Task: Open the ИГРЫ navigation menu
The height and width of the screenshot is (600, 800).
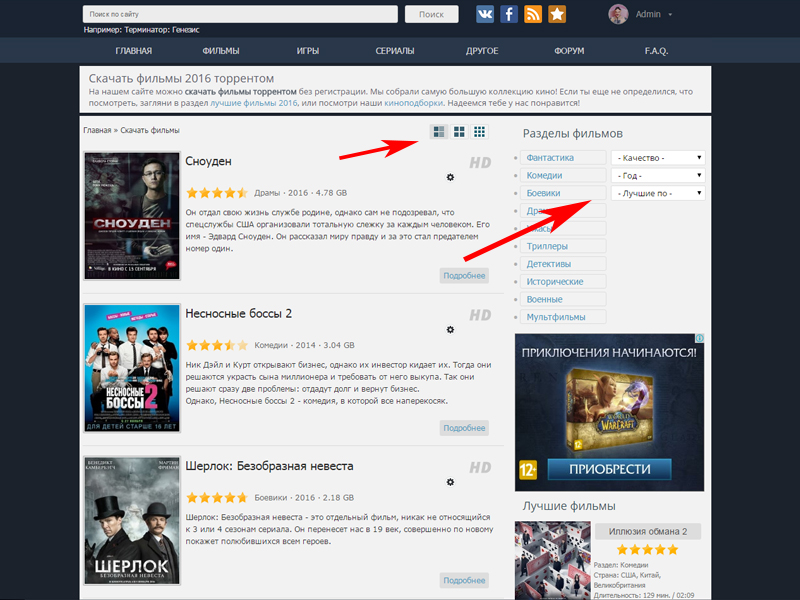Action: [x=308, y=51]
